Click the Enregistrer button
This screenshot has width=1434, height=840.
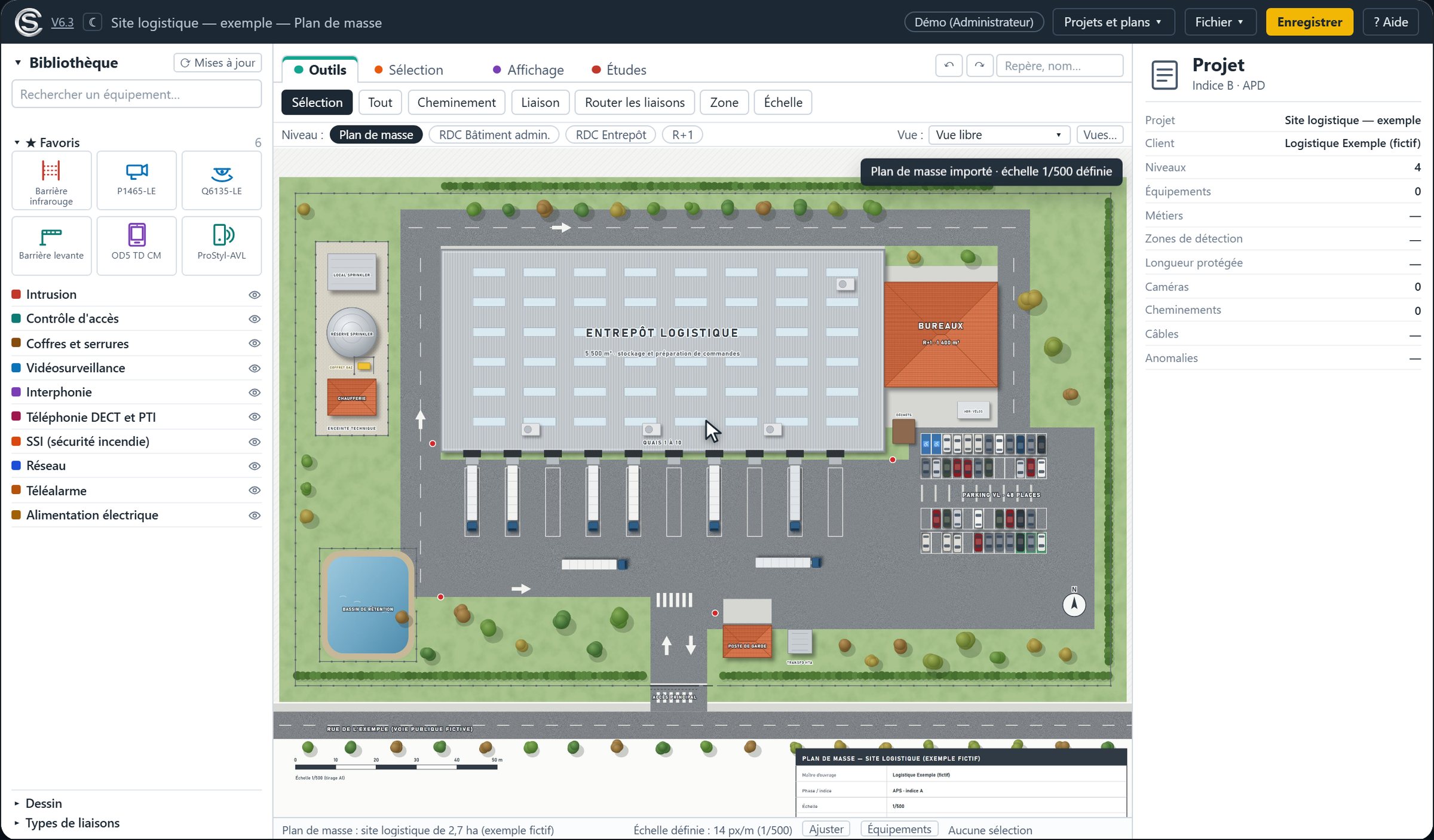point(1309,23)
